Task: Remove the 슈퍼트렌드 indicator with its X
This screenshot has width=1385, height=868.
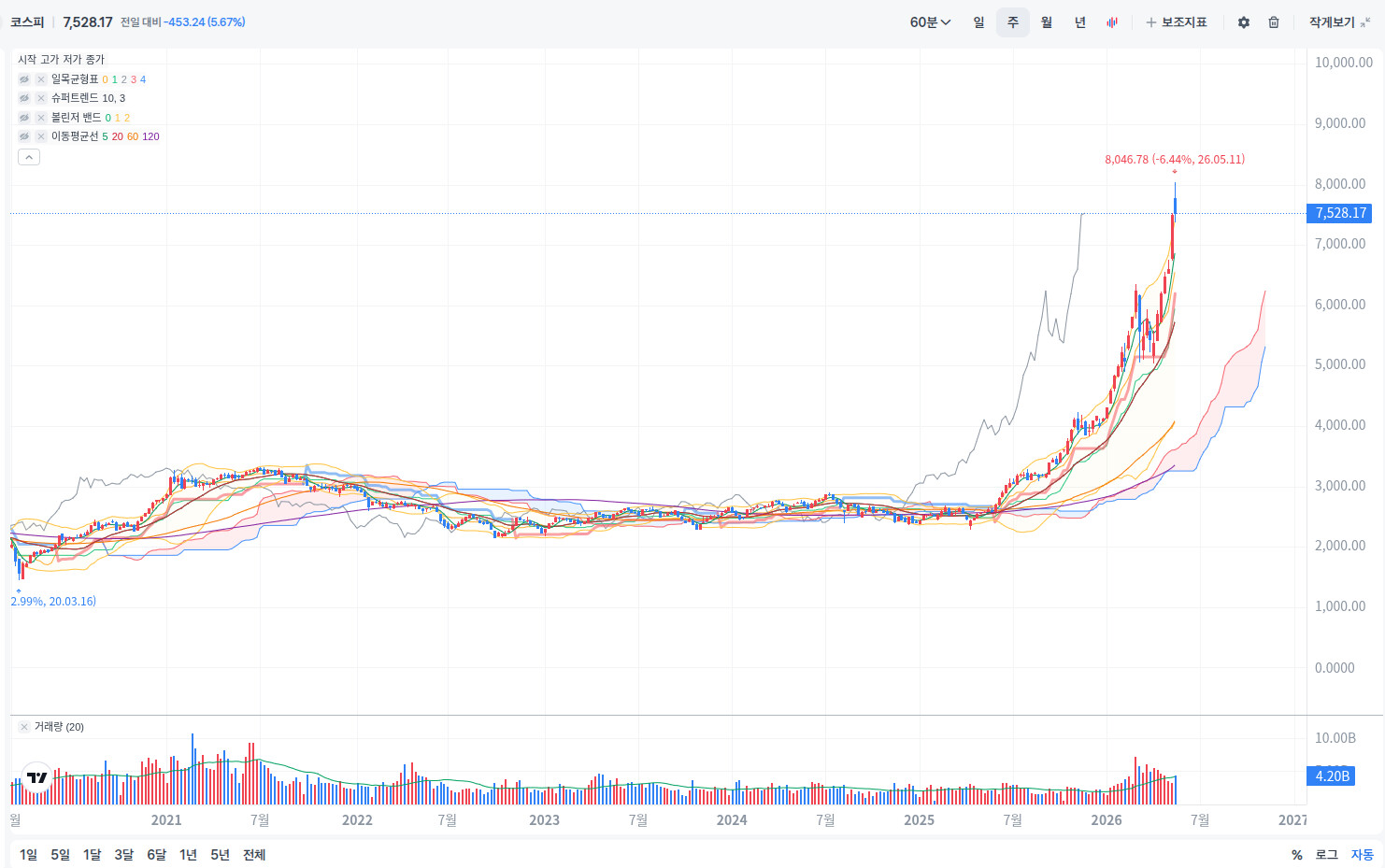Action: (x=41, y=98)
